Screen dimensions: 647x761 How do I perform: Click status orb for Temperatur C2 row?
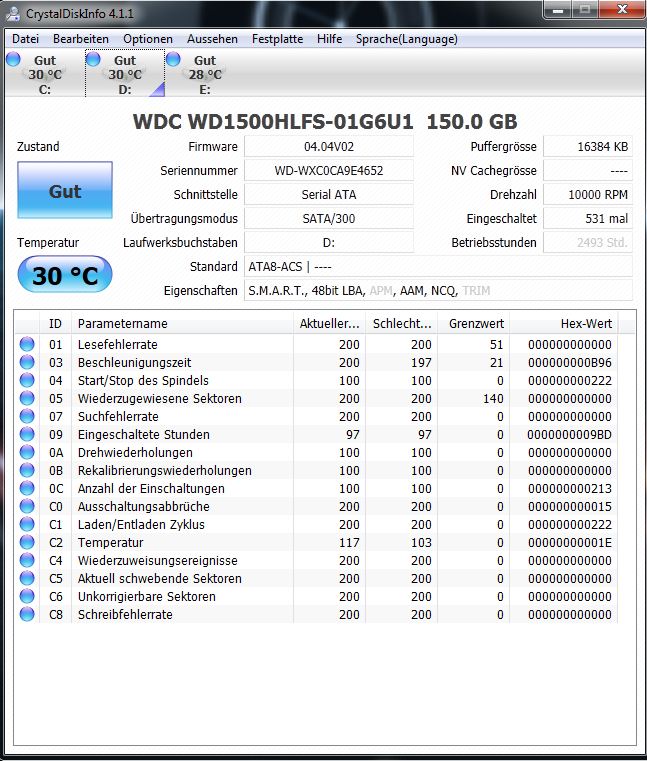click(x=27, y=542)
